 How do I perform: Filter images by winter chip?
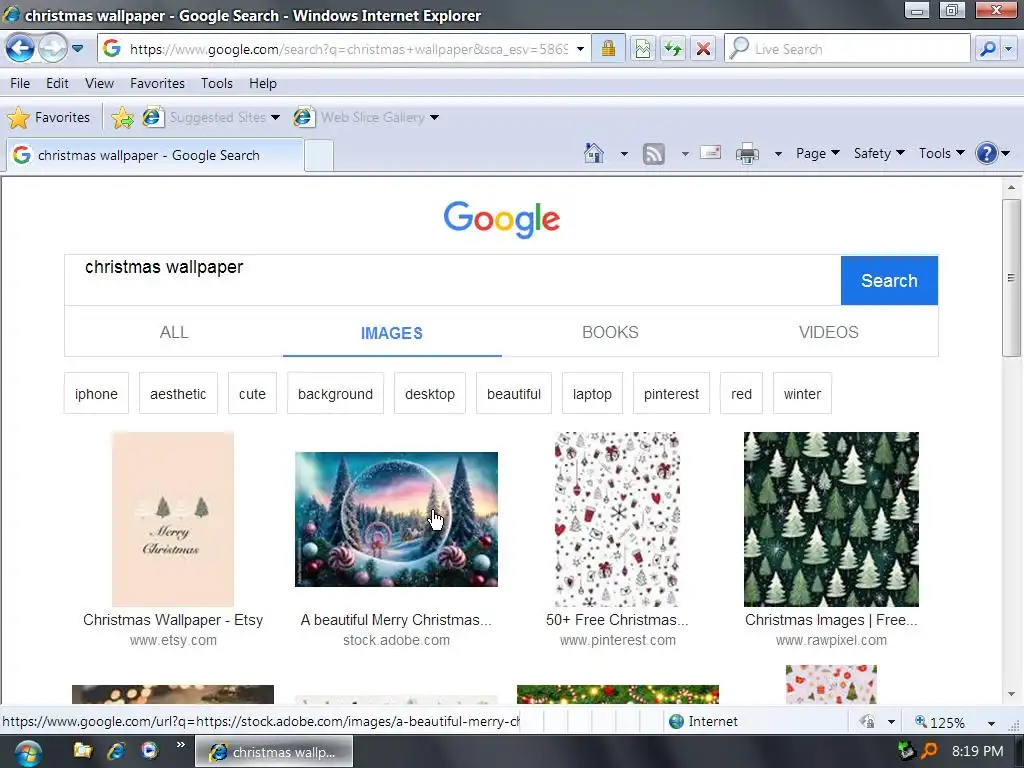tap(802, 394)
